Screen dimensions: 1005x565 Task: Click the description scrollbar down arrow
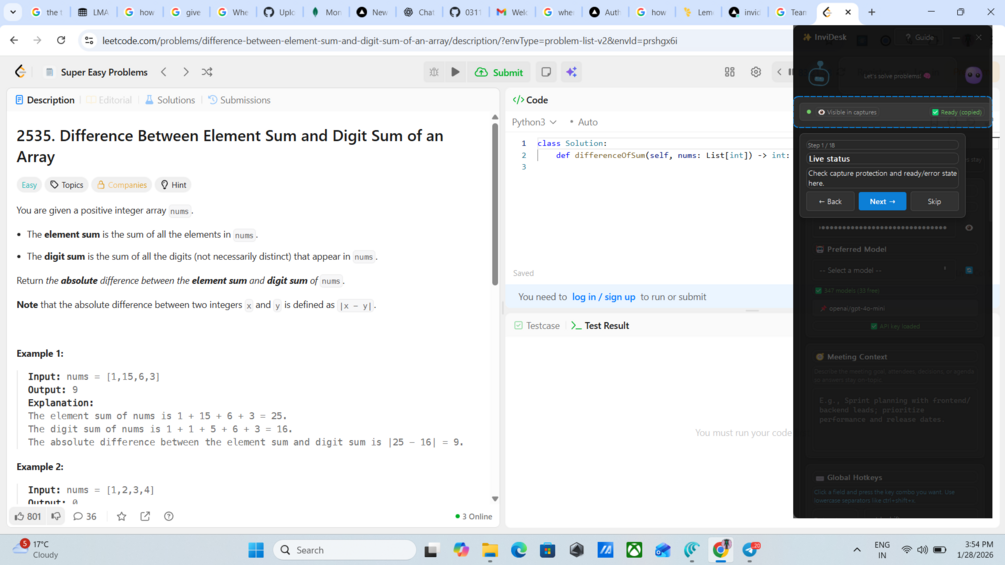click(x=495, y=498)
